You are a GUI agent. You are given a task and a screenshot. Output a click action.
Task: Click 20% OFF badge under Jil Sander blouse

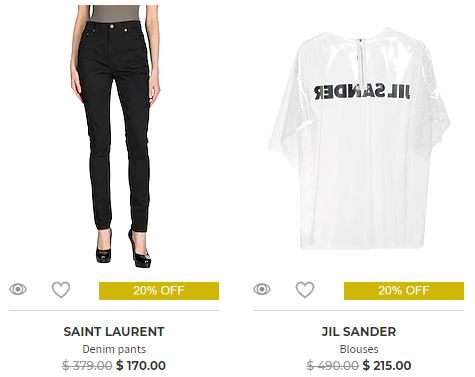tap(404, 291)
